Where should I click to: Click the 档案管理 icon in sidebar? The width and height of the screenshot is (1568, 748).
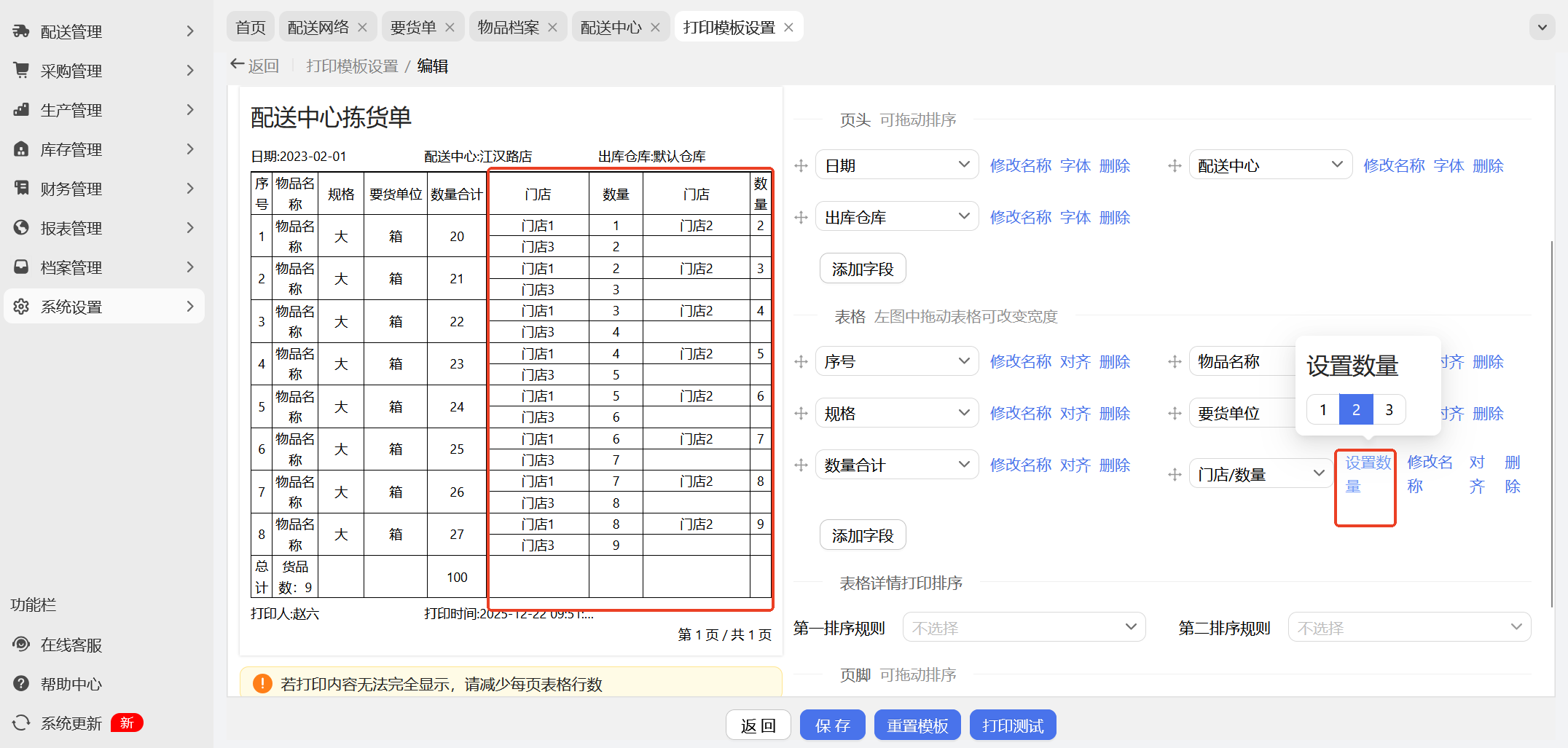click(21, 267)
